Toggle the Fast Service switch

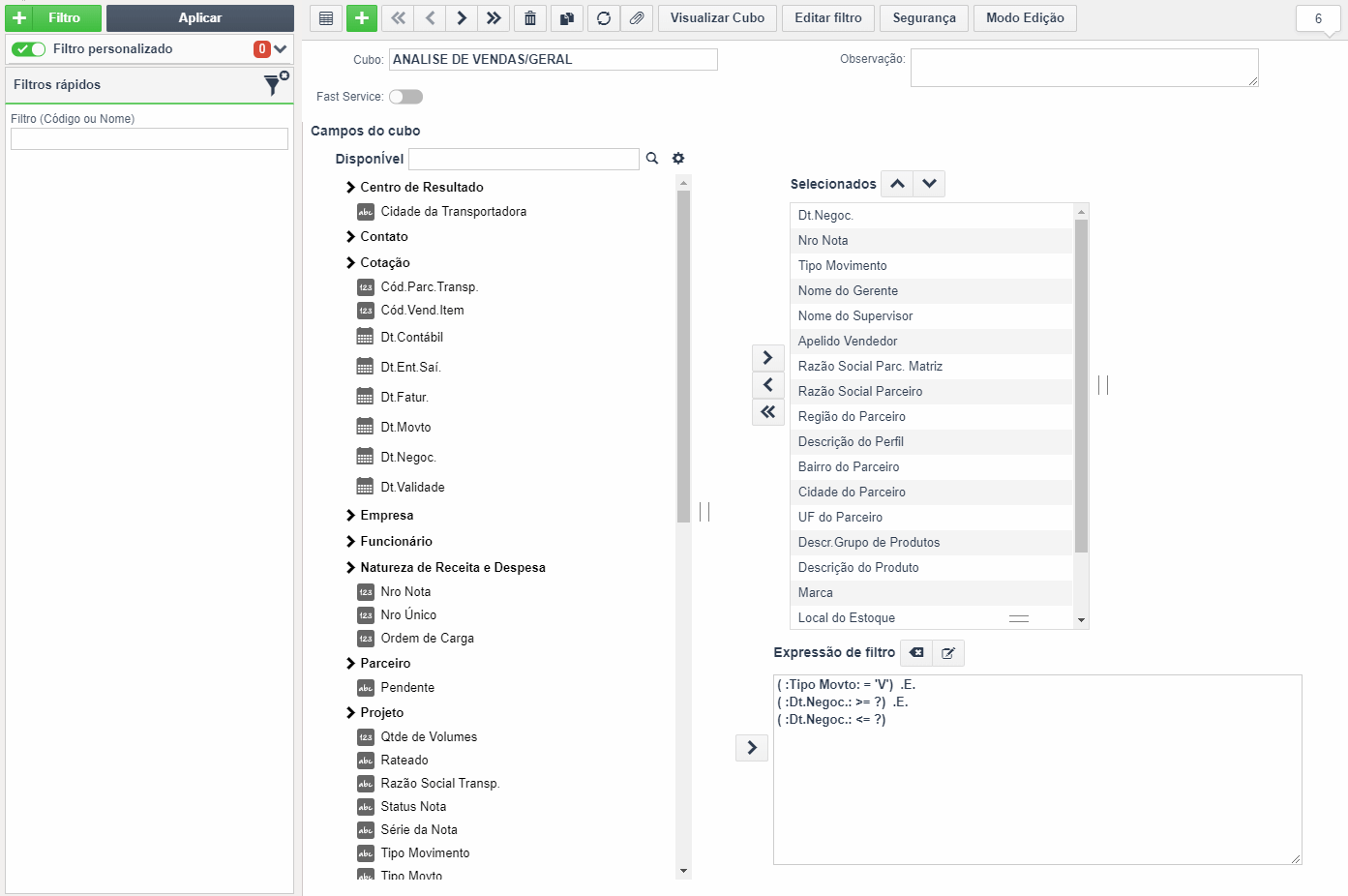click(405, 97)
